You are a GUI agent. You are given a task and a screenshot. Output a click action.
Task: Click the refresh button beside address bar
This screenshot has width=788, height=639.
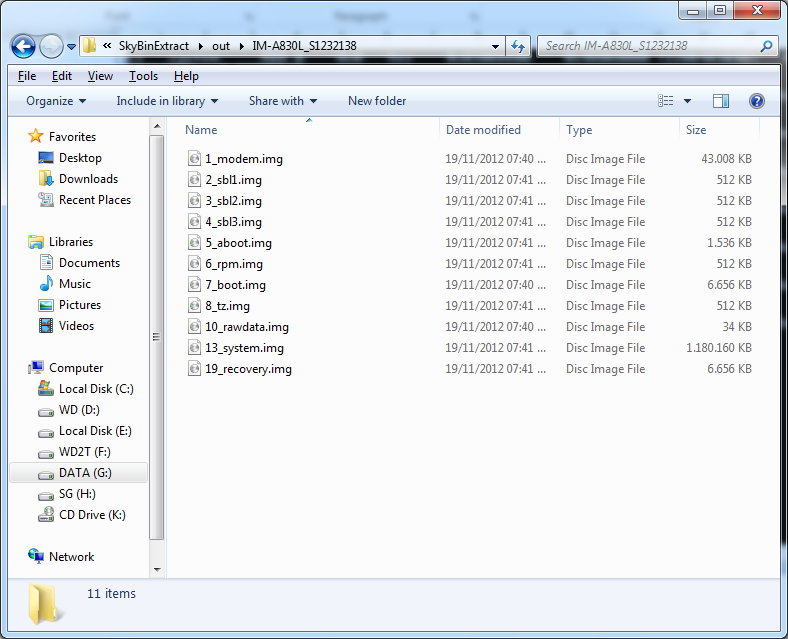pos(518,46)
